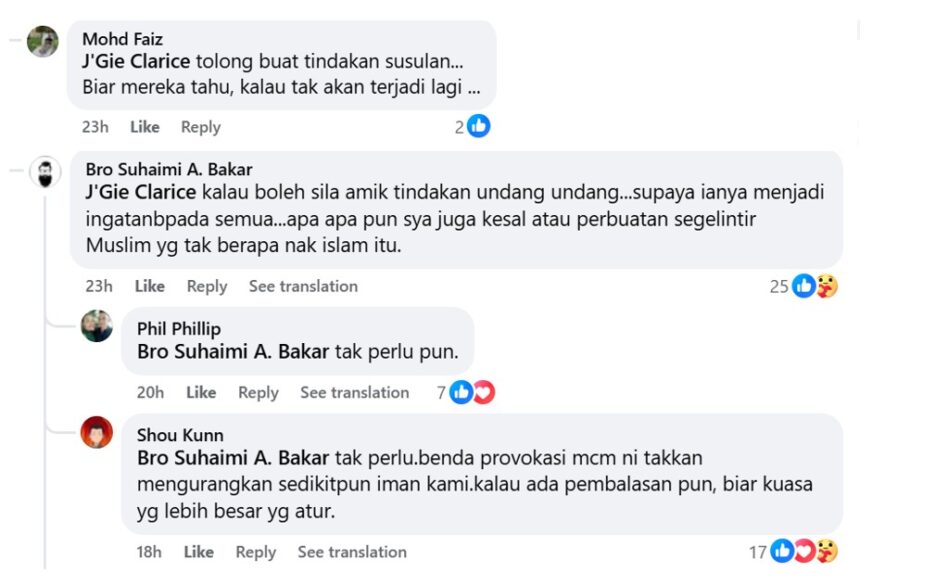Click Shou Kunn's avatar image
This screenshot has height=585, width=948.
click(97, 432)
